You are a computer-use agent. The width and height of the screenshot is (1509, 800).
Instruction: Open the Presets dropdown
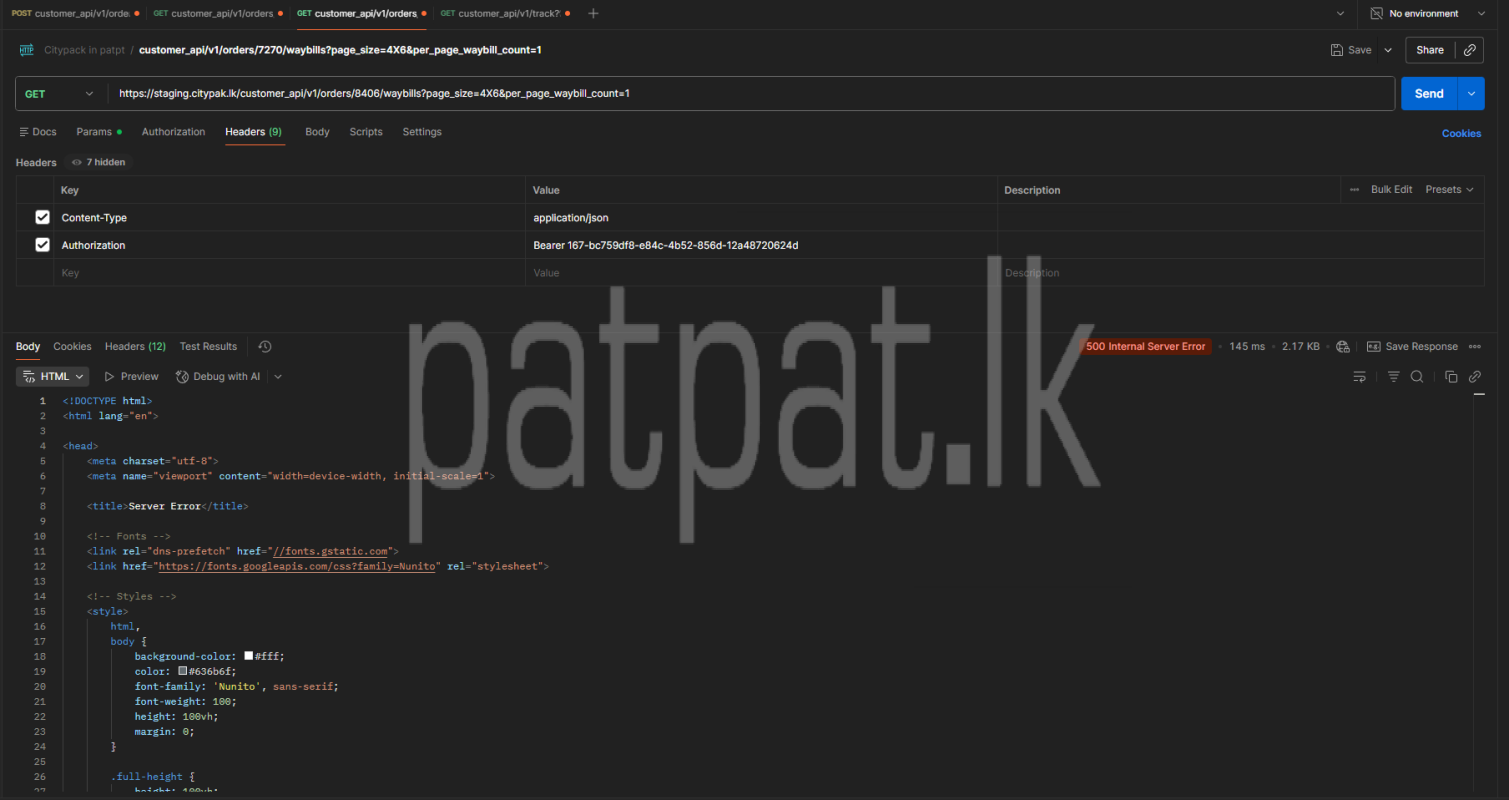pyautogui.click(x=1449, y=190)
